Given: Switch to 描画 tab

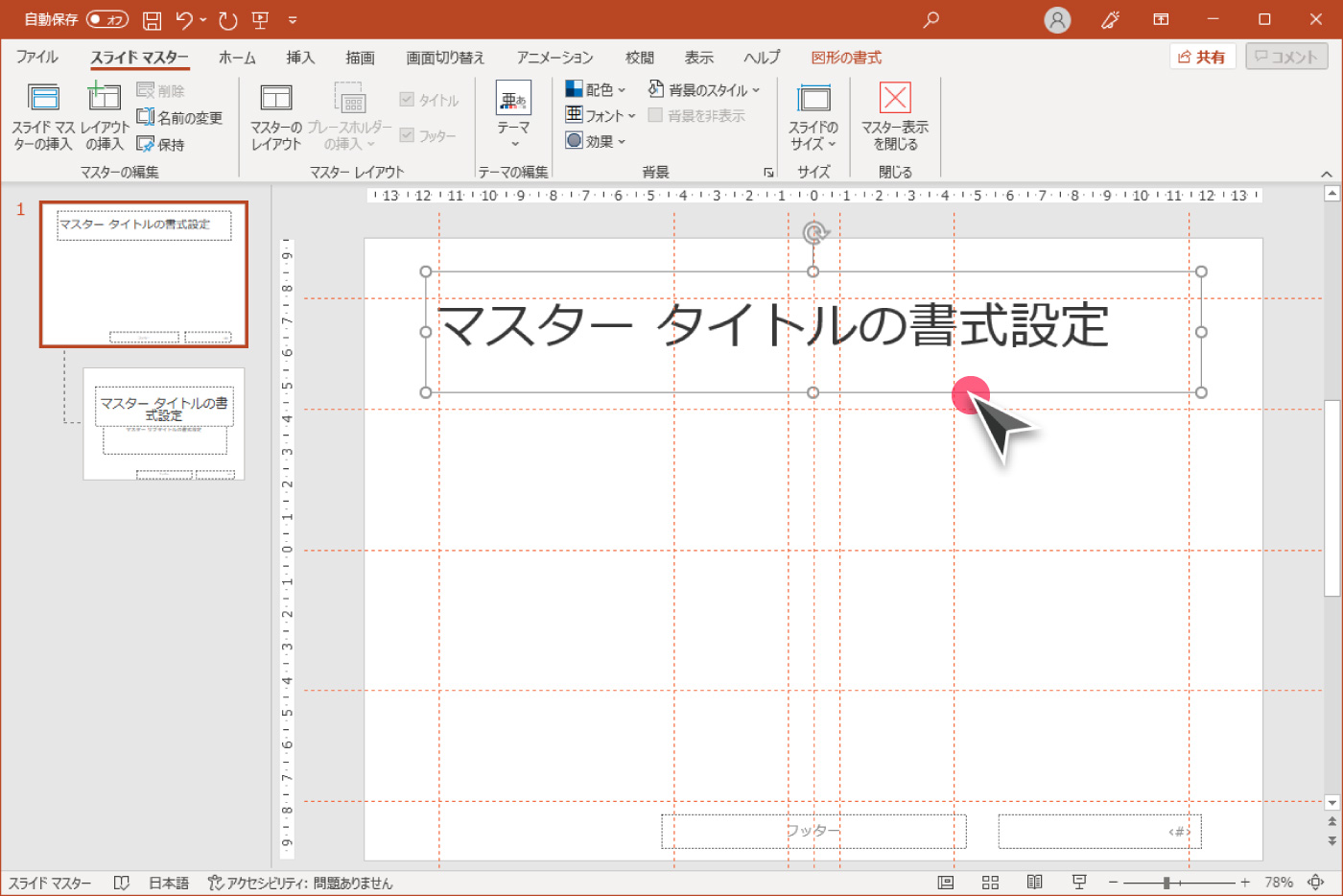Looking at the screenshot, I should [360, 58].
